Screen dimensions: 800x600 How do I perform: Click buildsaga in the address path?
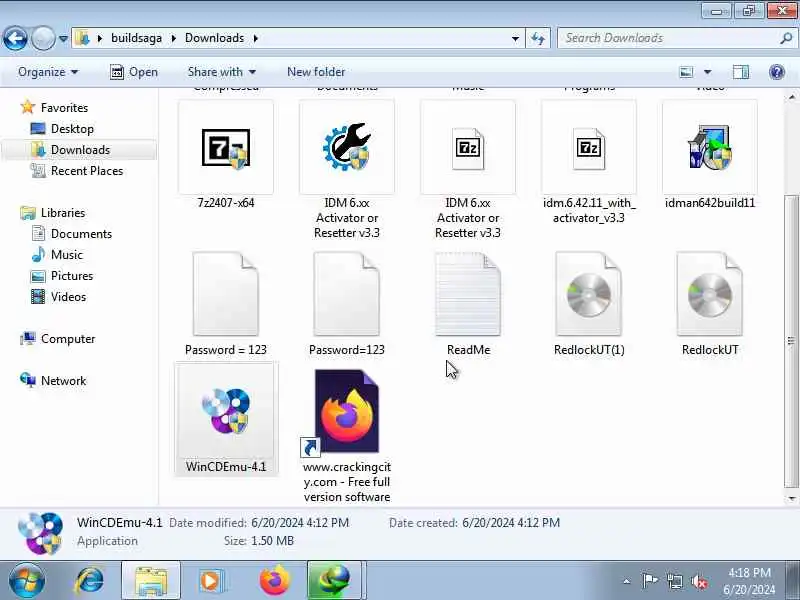pos(136,38)
